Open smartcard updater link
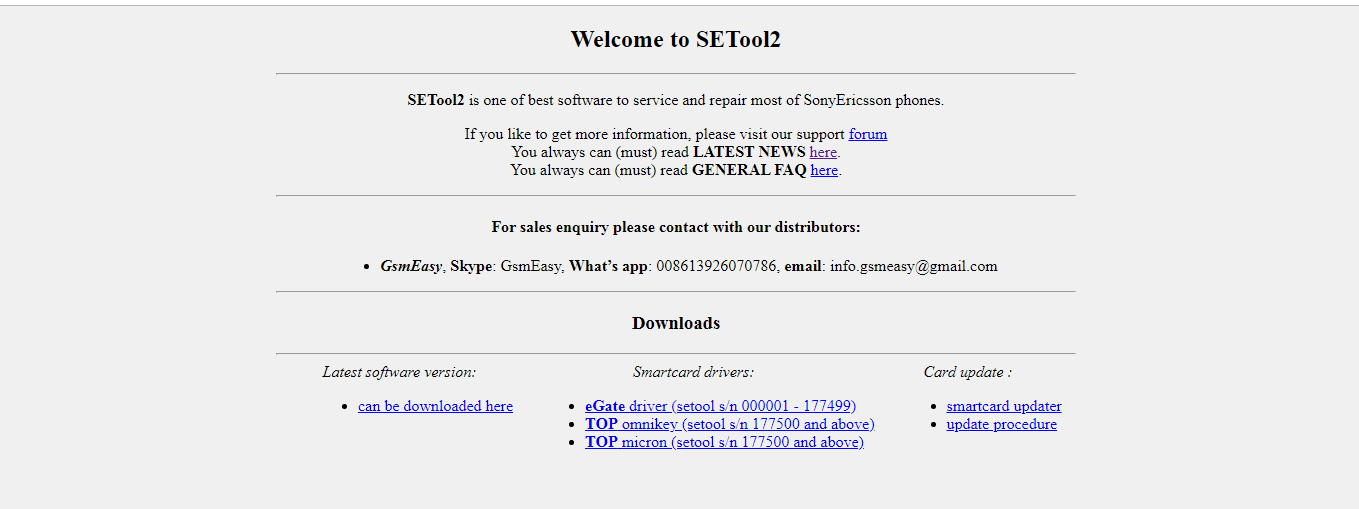The height and width of the screenshot is (509, 1359). tap(1004, 406)
